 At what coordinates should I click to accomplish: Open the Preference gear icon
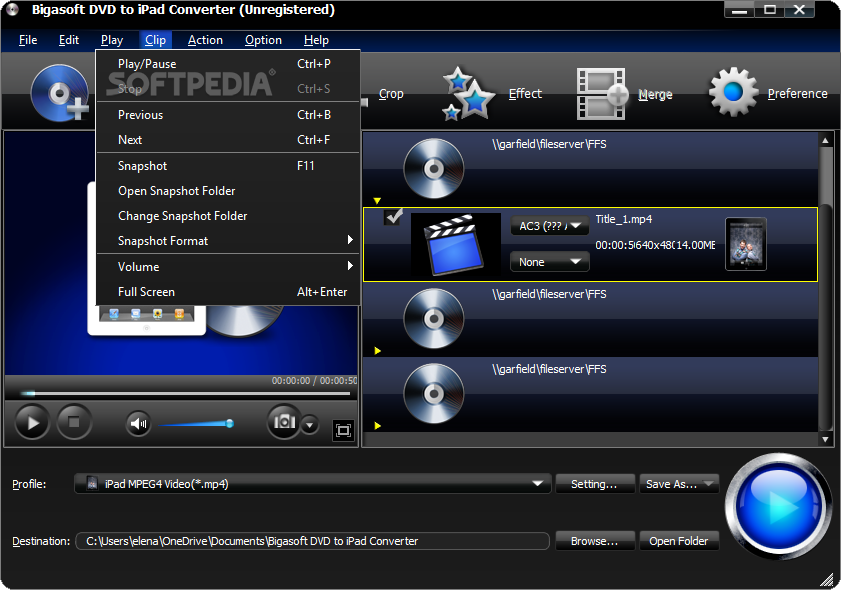(733, 92)
